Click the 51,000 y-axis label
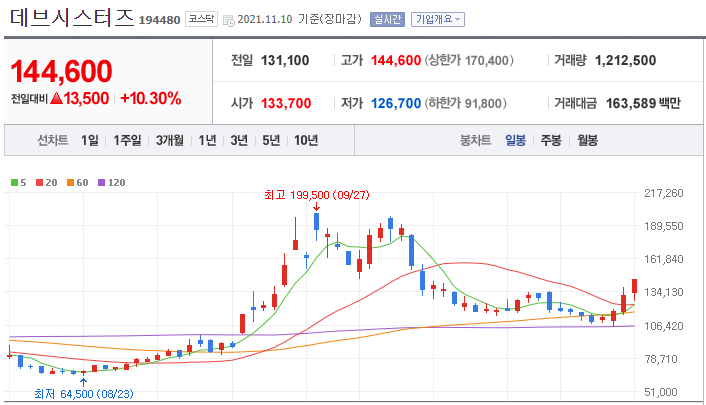This screenshot has height=405, width=706. click(x=661, y=392)
